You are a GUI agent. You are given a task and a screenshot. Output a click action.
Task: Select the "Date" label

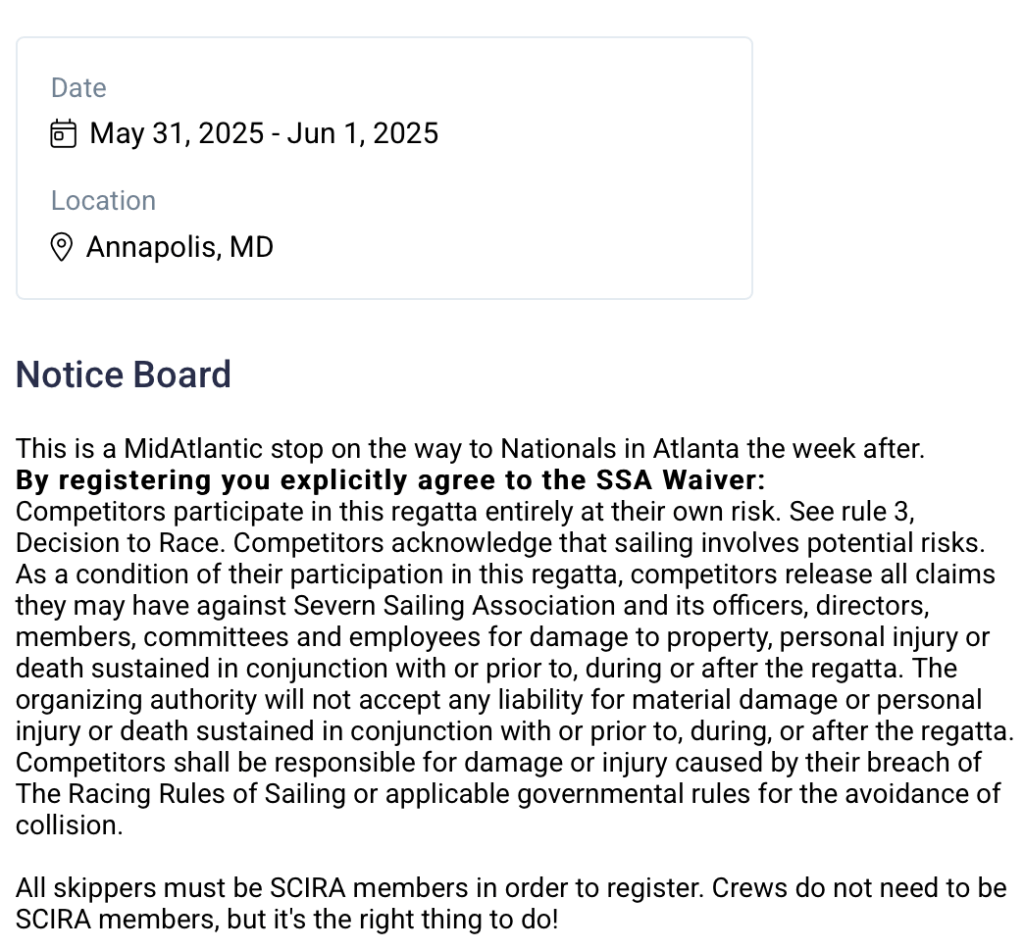click(x=78, y=88)
